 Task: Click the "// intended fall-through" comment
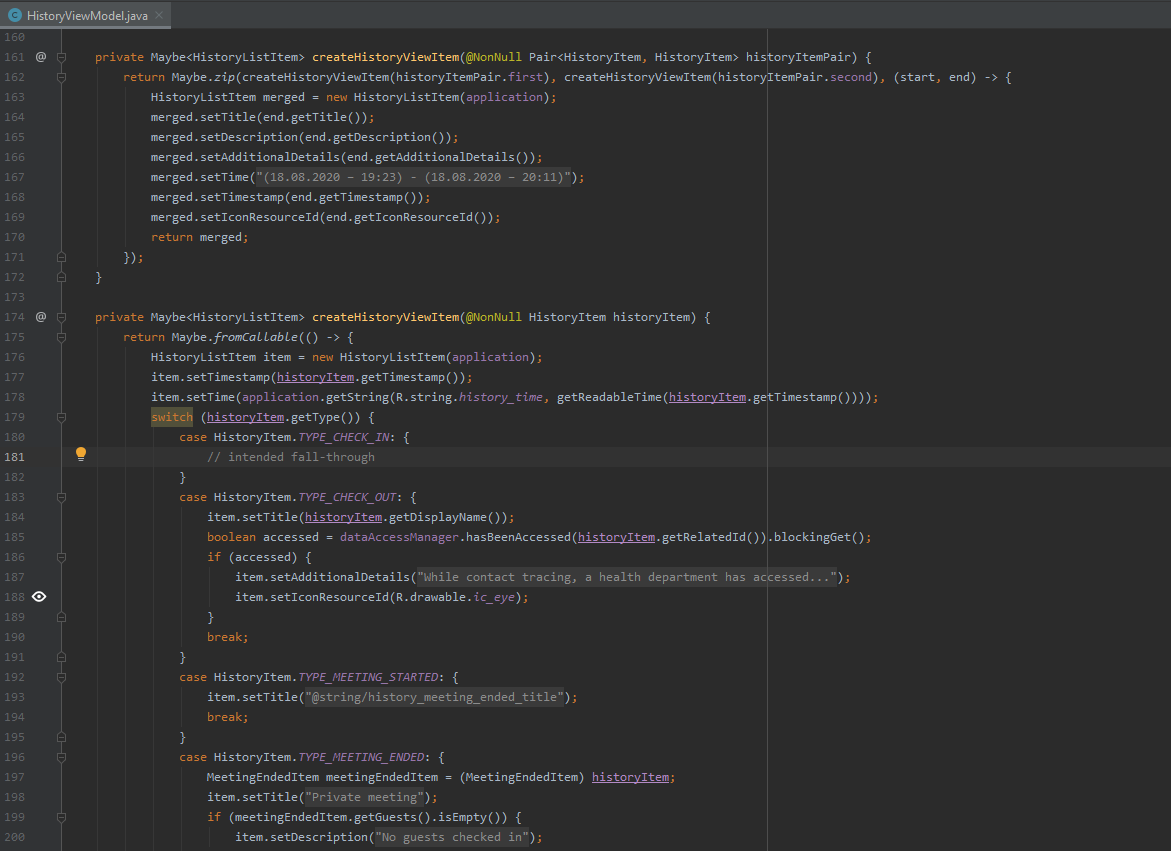click(291, 457)
